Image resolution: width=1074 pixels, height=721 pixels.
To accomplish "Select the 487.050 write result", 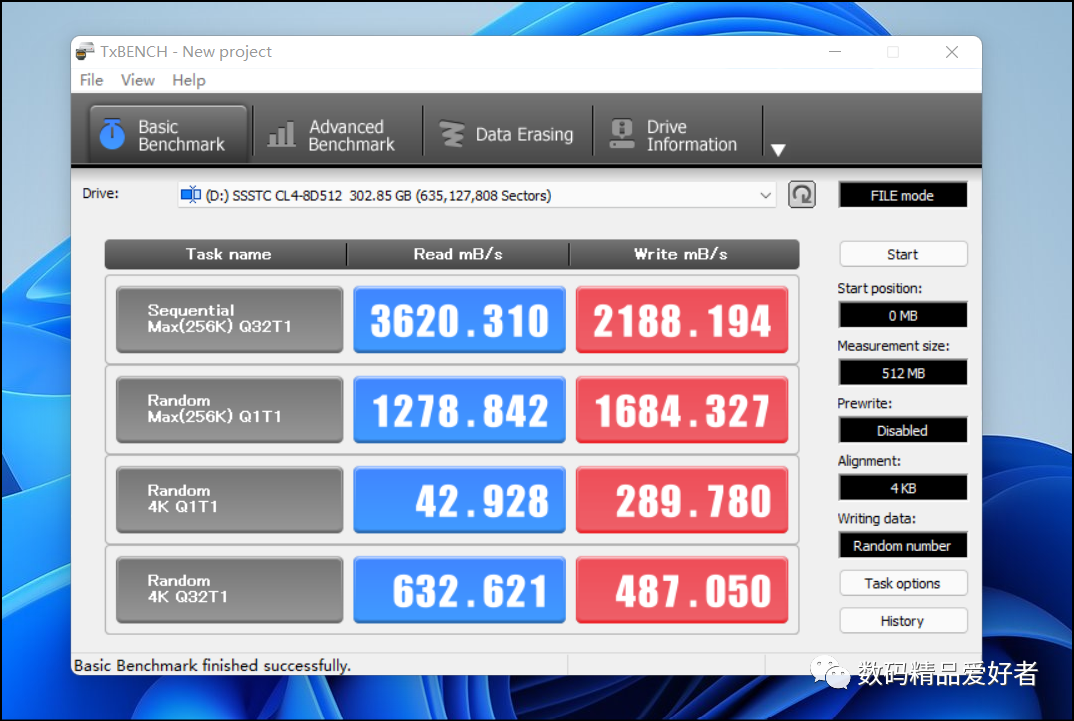I will pyautogui.click(x=682, y=590).
